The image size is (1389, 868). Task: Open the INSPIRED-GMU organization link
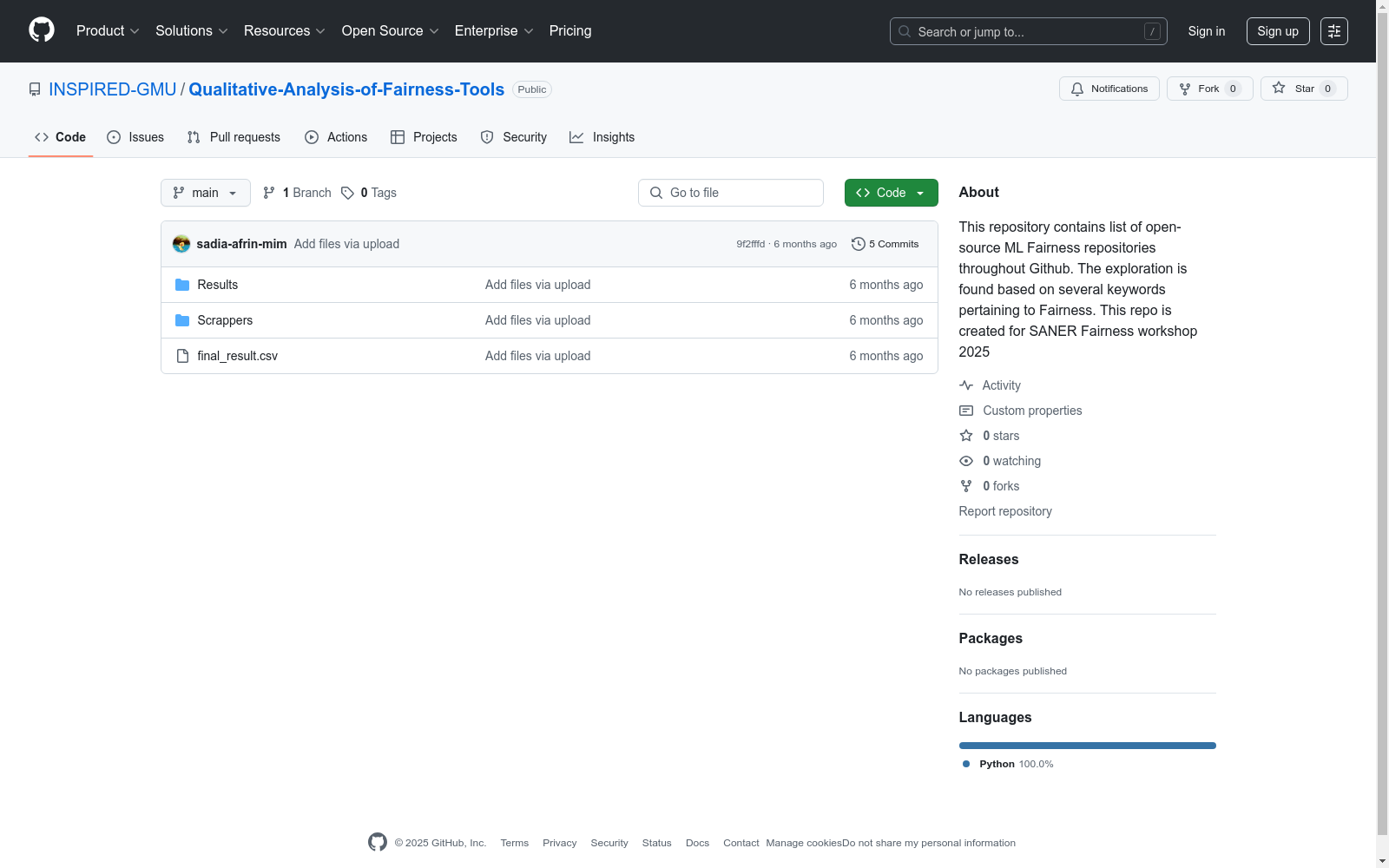coord(113,89)
